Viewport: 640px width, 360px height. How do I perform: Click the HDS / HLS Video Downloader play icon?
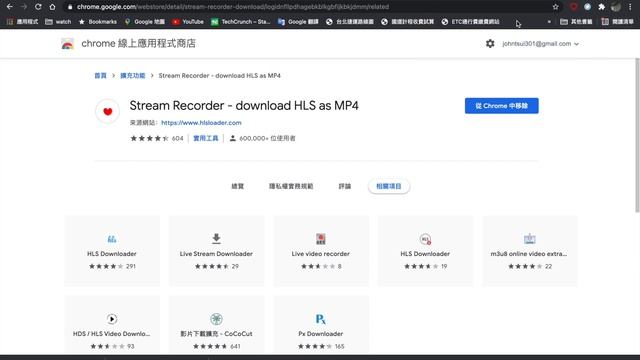(x=112, y=319)
